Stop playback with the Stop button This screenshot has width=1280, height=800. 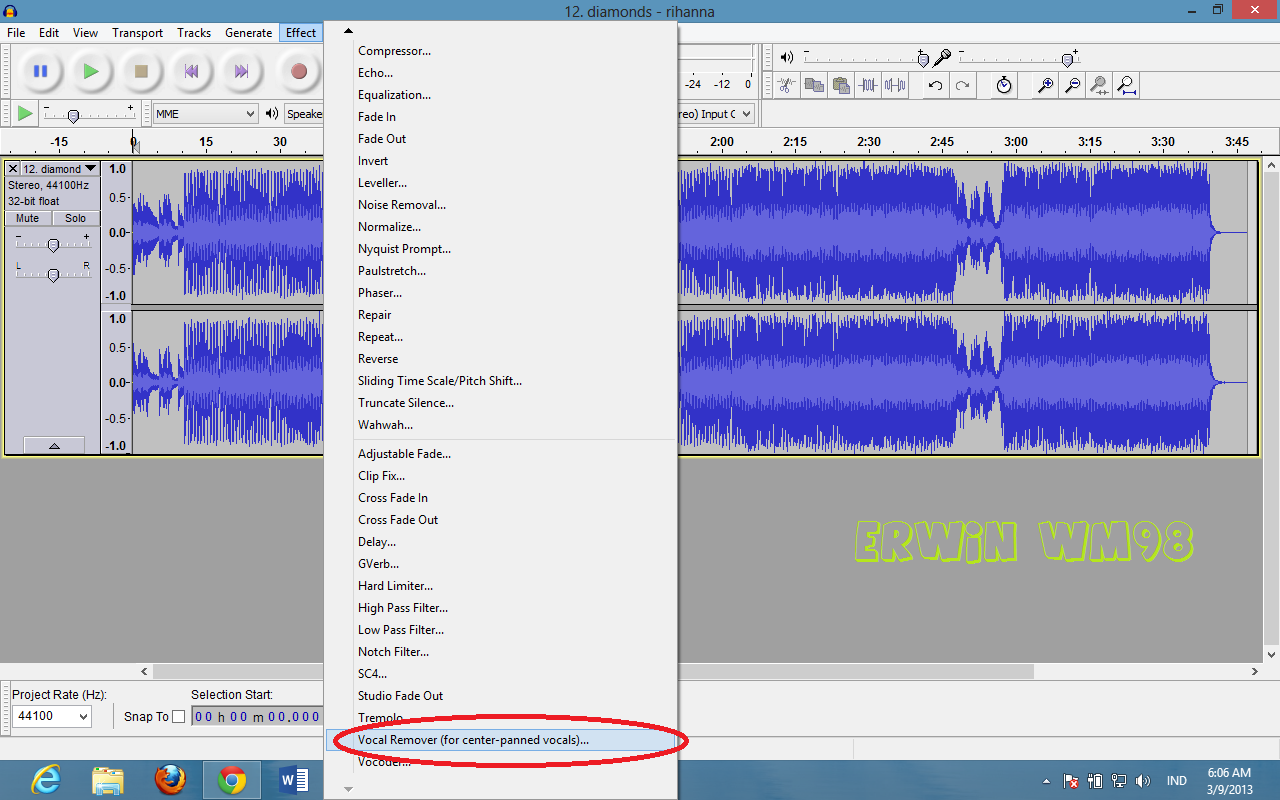click(141, 71)
